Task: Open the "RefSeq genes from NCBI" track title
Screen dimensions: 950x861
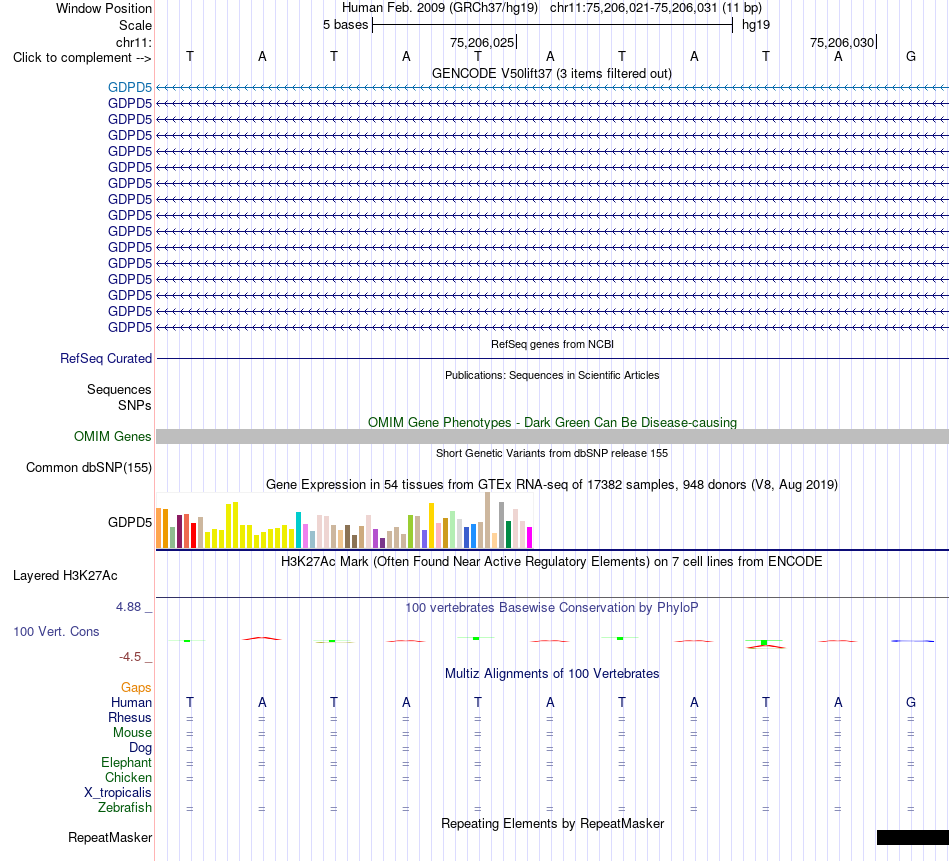Action: [552, 344]
